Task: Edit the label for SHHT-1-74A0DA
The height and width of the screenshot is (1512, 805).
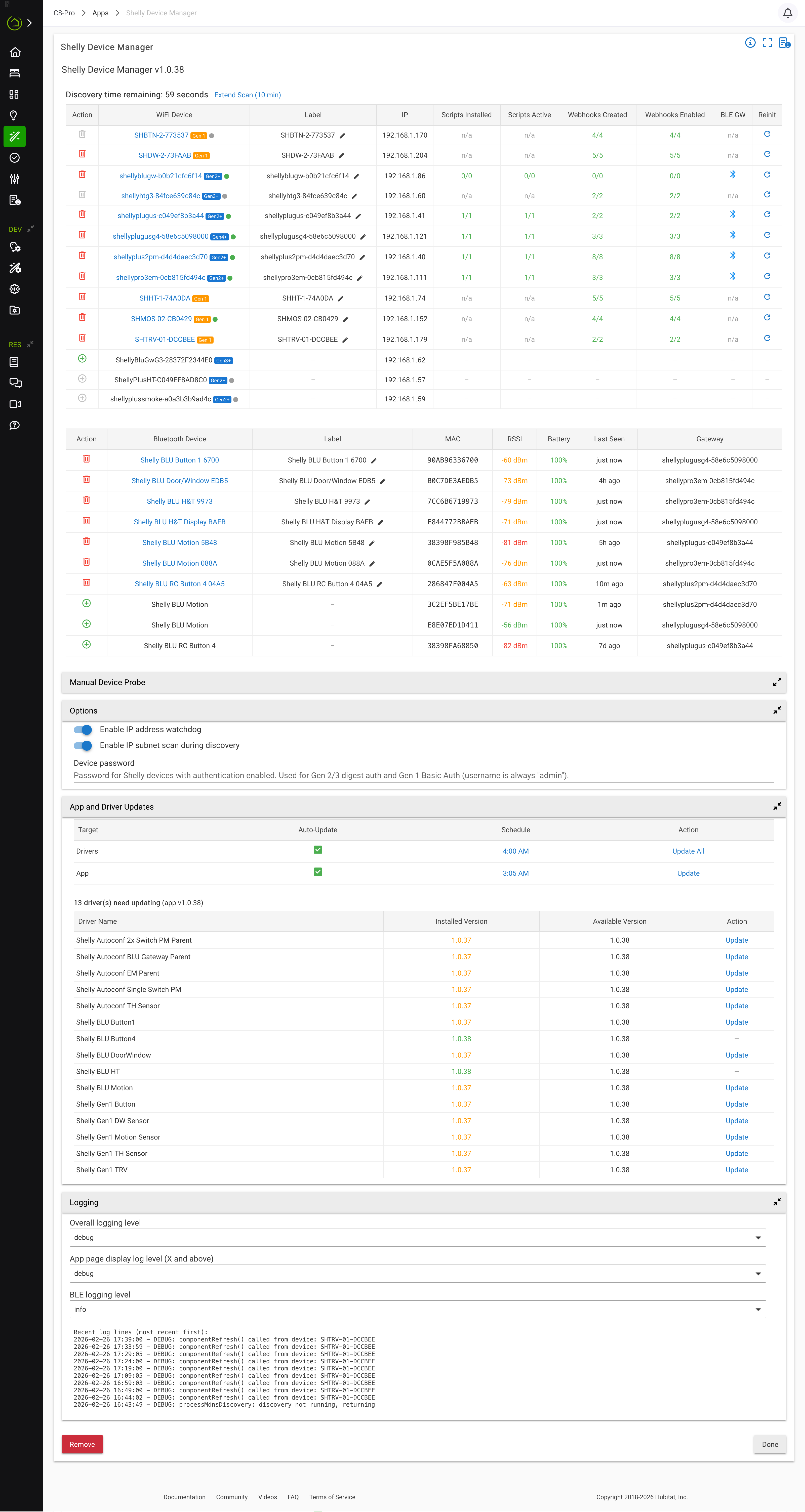Action: coord(341,299)
